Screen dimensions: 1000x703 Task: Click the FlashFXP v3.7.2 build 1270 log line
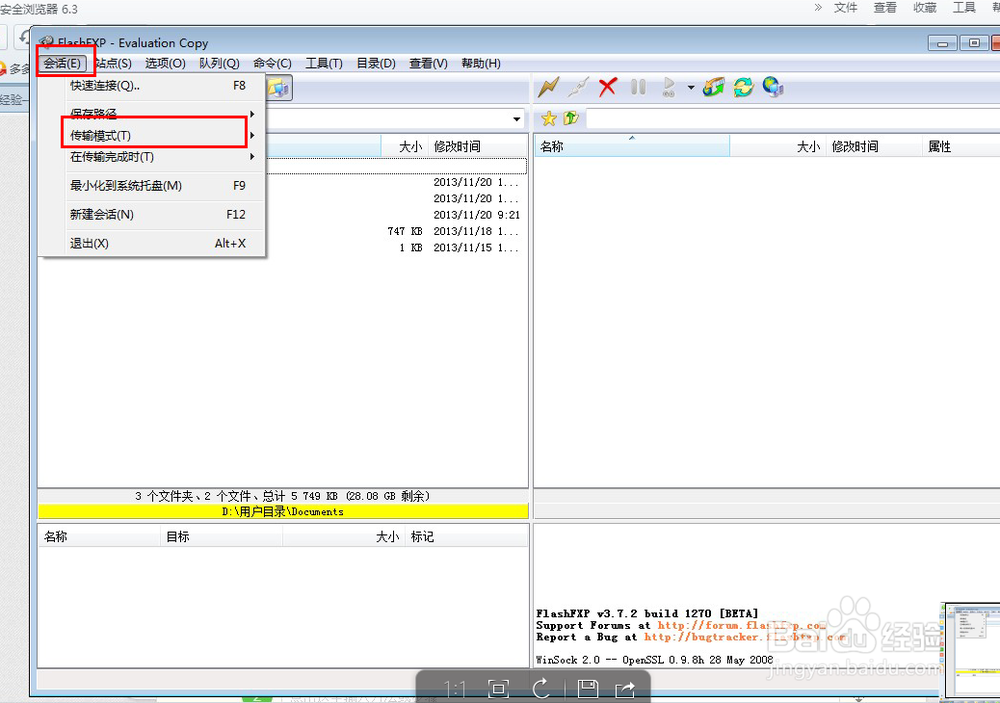647,614
